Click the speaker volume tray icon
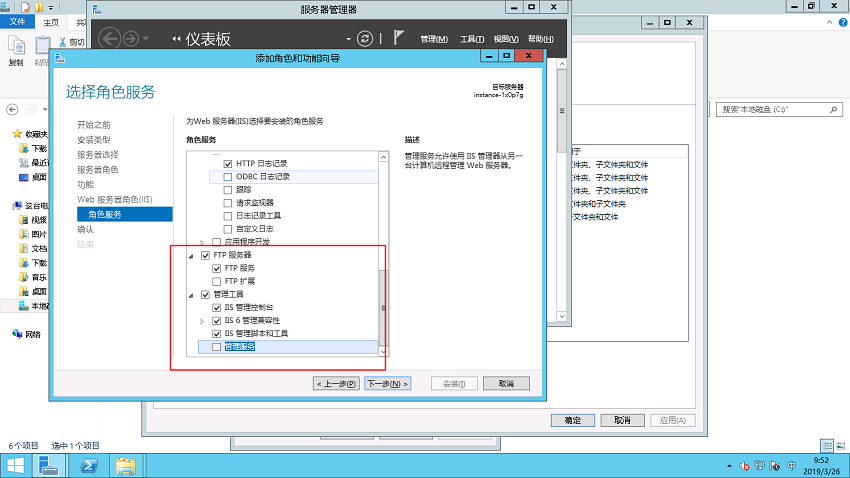This screenshot has width=850, height=478. tap(744, 466)
